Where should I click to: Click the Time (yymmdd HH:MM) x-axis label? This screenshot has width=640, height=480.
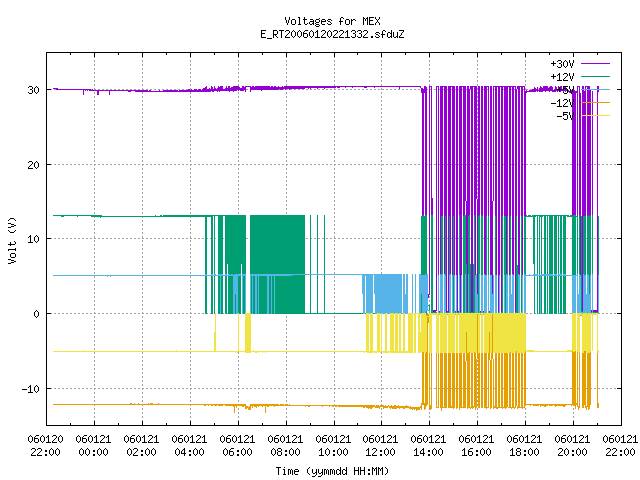point(332,471)
